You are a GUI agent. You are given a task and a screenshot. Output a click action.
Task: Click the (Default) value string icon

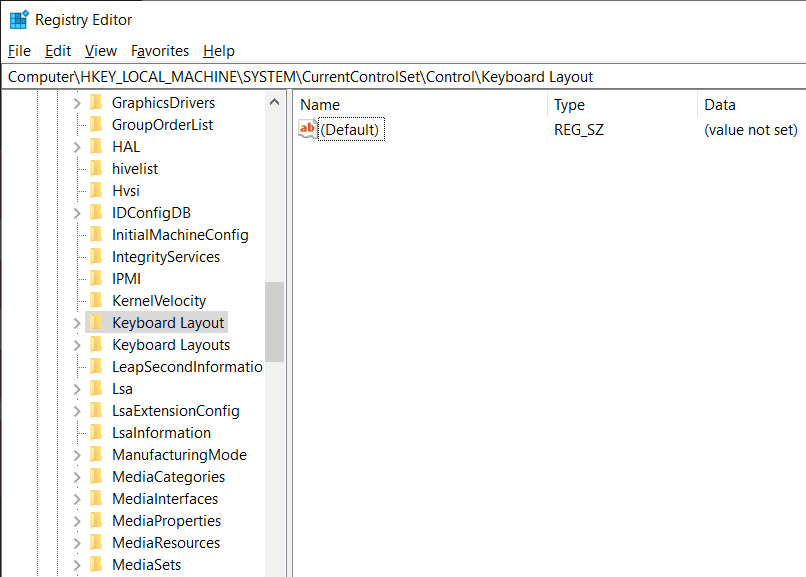point(307,129)
